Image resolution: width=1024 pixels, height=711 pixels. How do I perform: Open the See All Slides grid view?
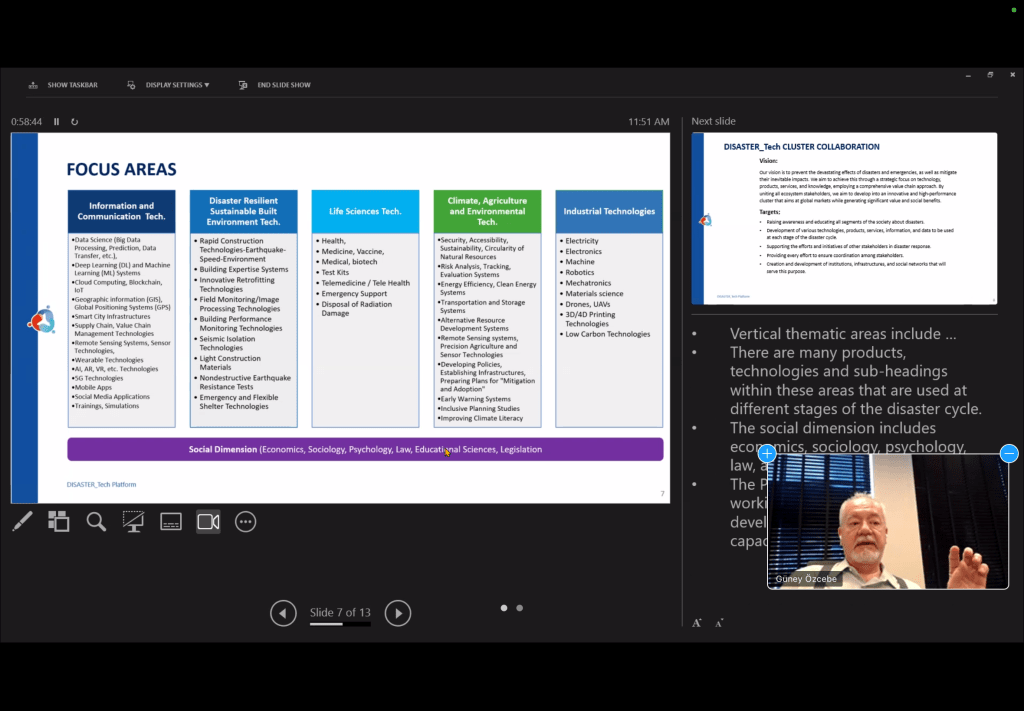point(59,521)
